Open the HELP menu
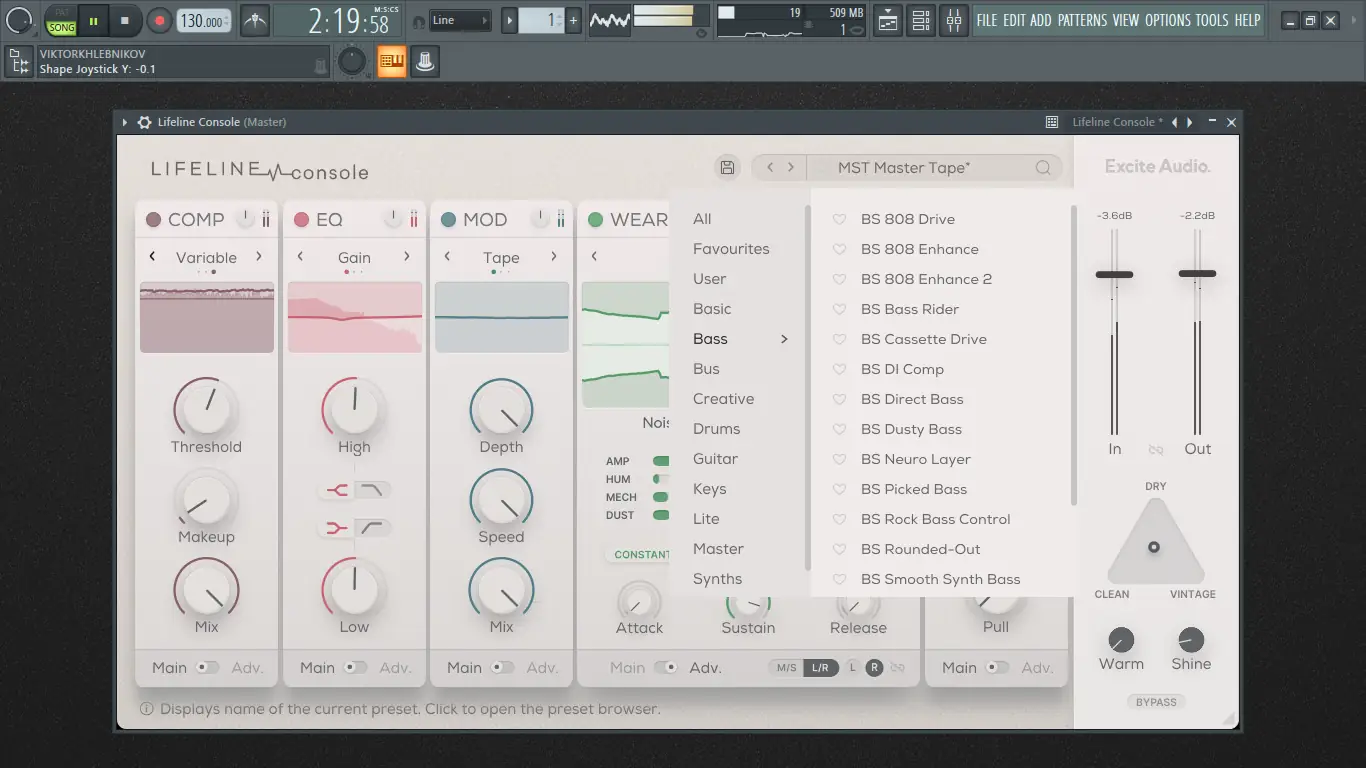This screenshot has width=1366, height=768. [1247, 20]
